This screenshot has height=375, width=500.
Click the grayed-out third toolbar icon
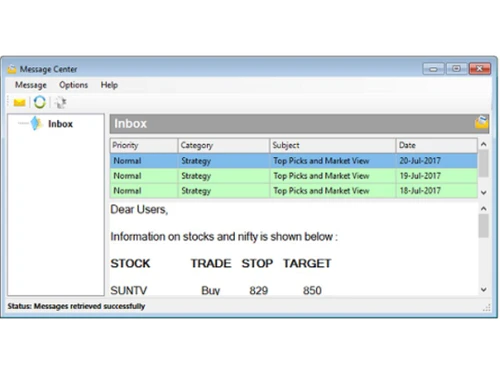point(60,102)
